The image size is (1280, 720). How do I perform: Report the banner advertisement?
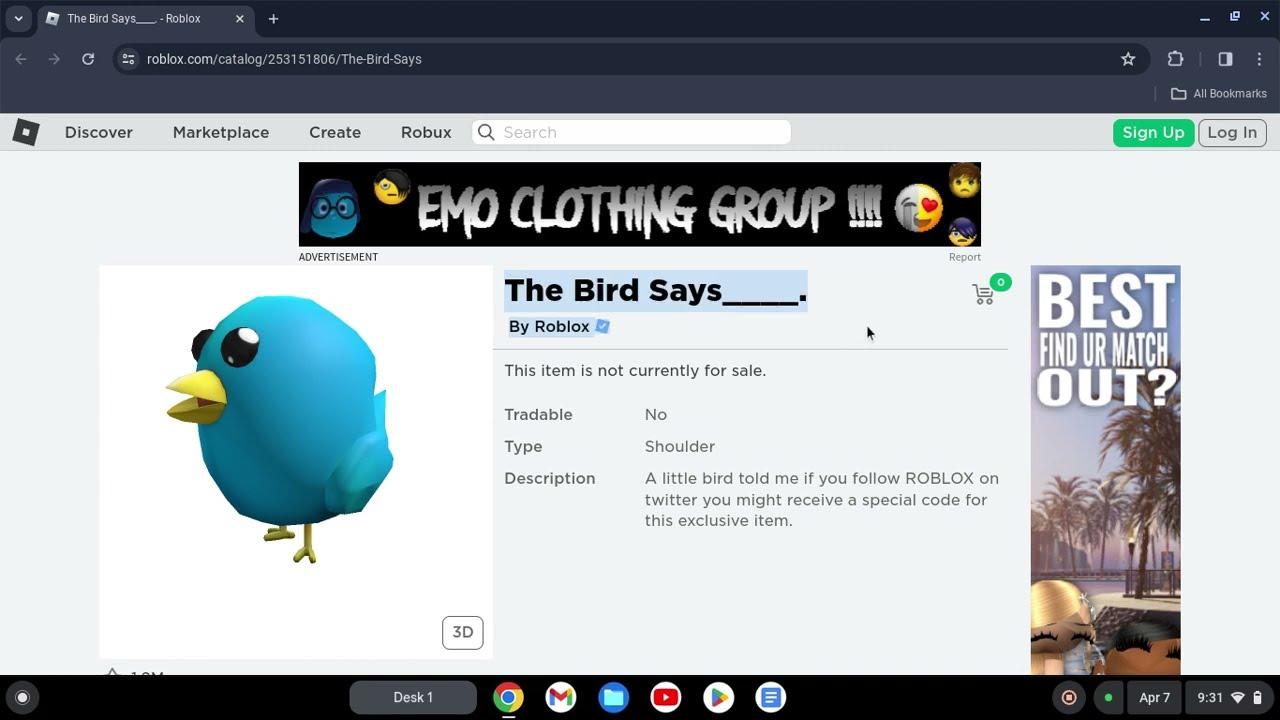965,257
